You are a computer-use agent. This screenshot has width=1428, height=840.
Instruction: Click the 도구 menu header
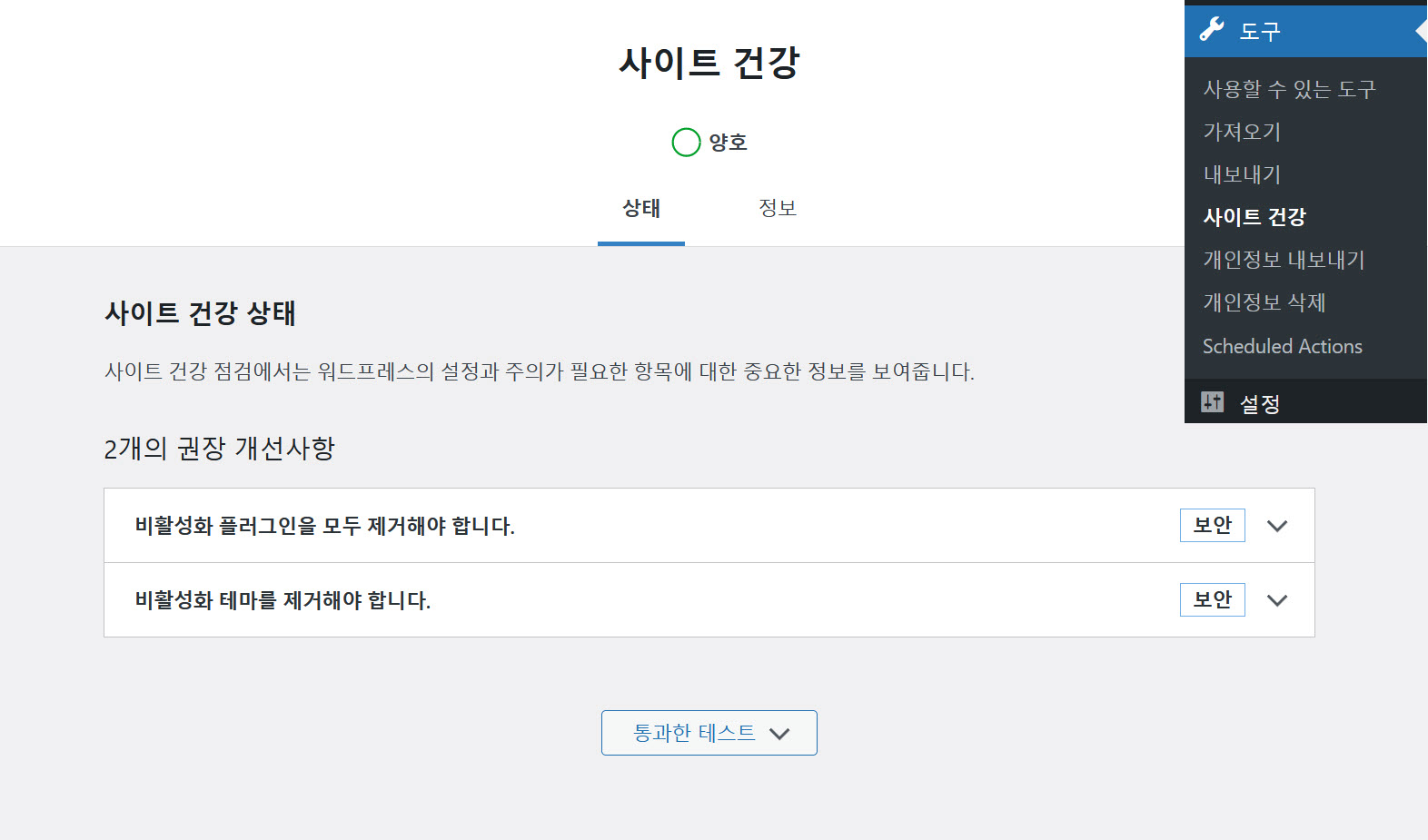(1258, 28)
